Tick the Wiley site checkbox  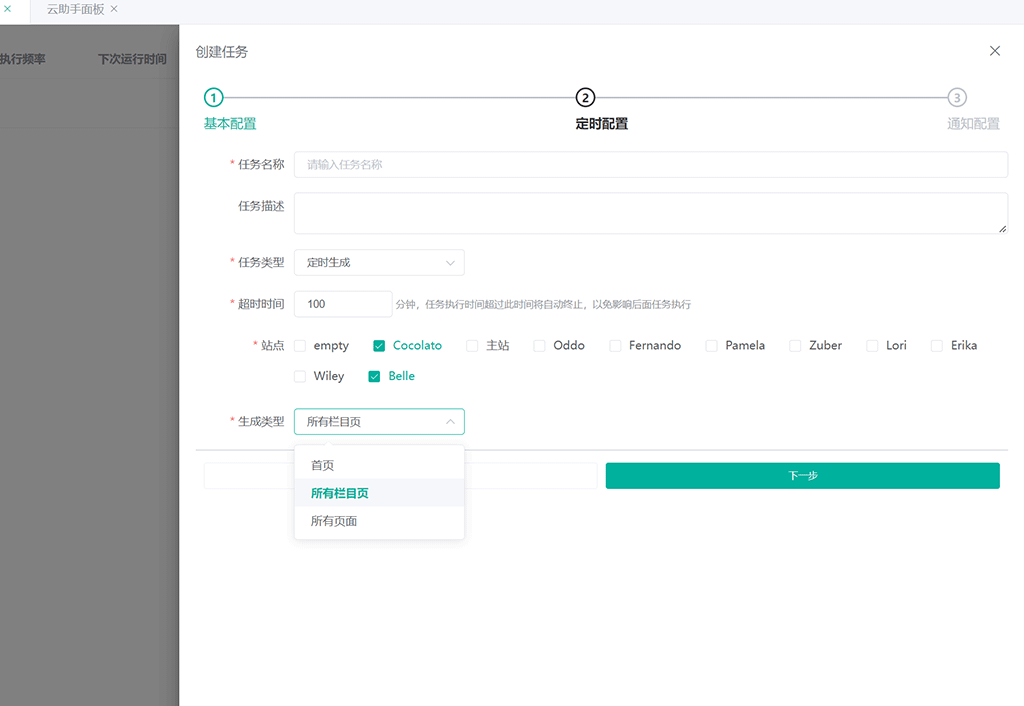click(300, 377)
